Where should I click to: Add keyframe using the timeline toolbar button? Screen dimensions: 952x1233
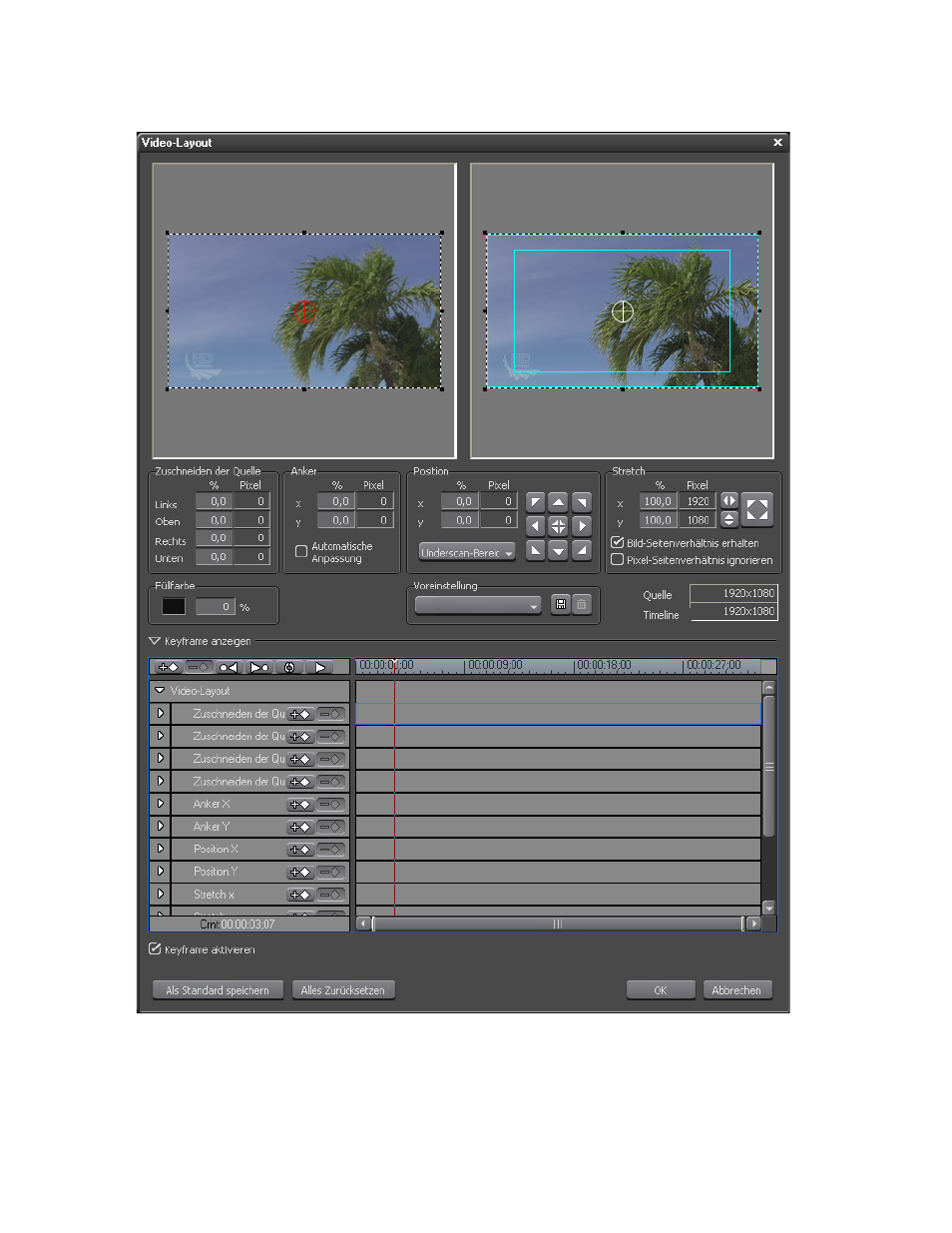169,667
